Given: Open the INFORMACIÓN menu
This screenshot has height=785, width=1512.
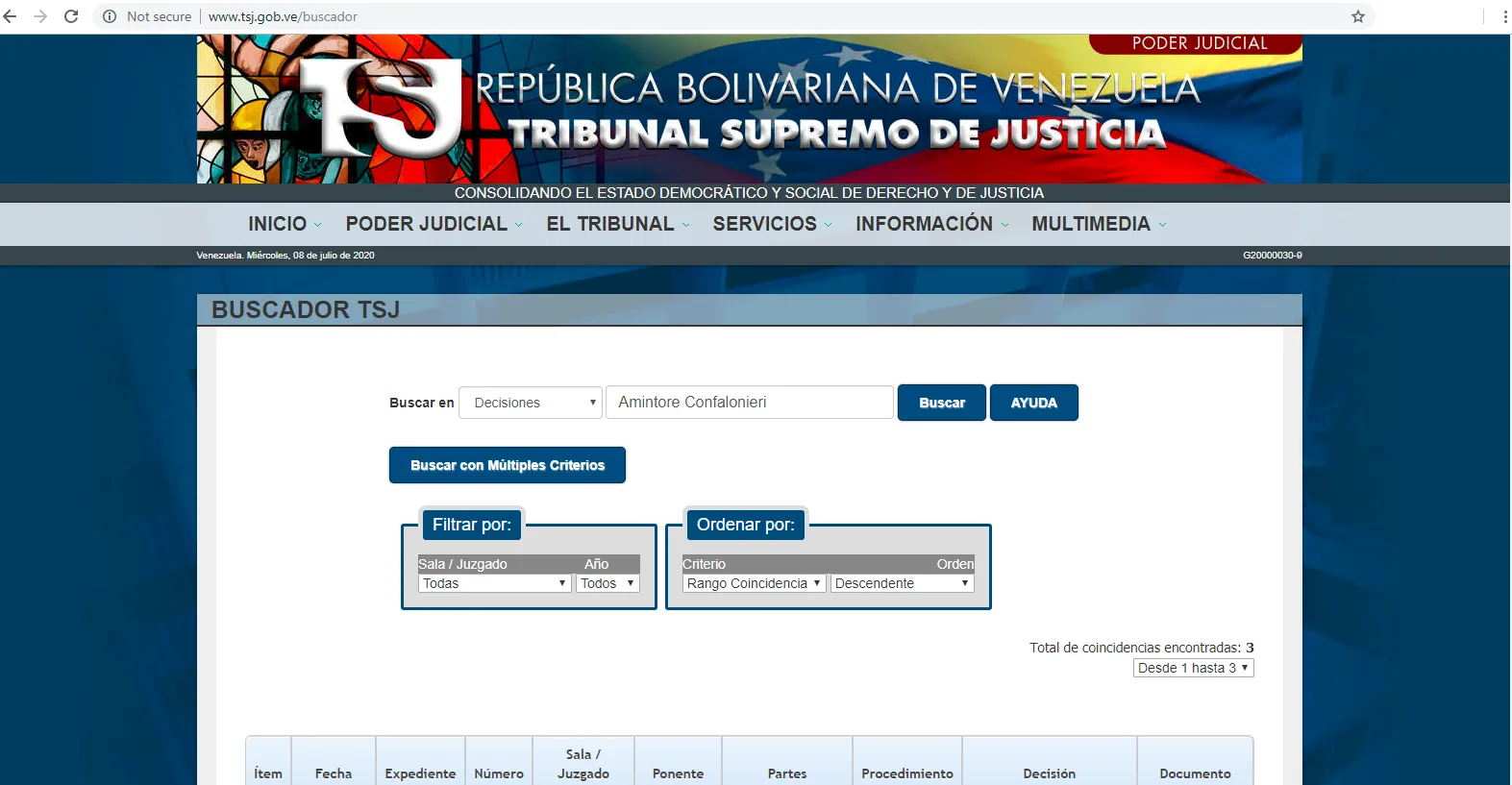Looking at the screenshot, I should point(924,224).
